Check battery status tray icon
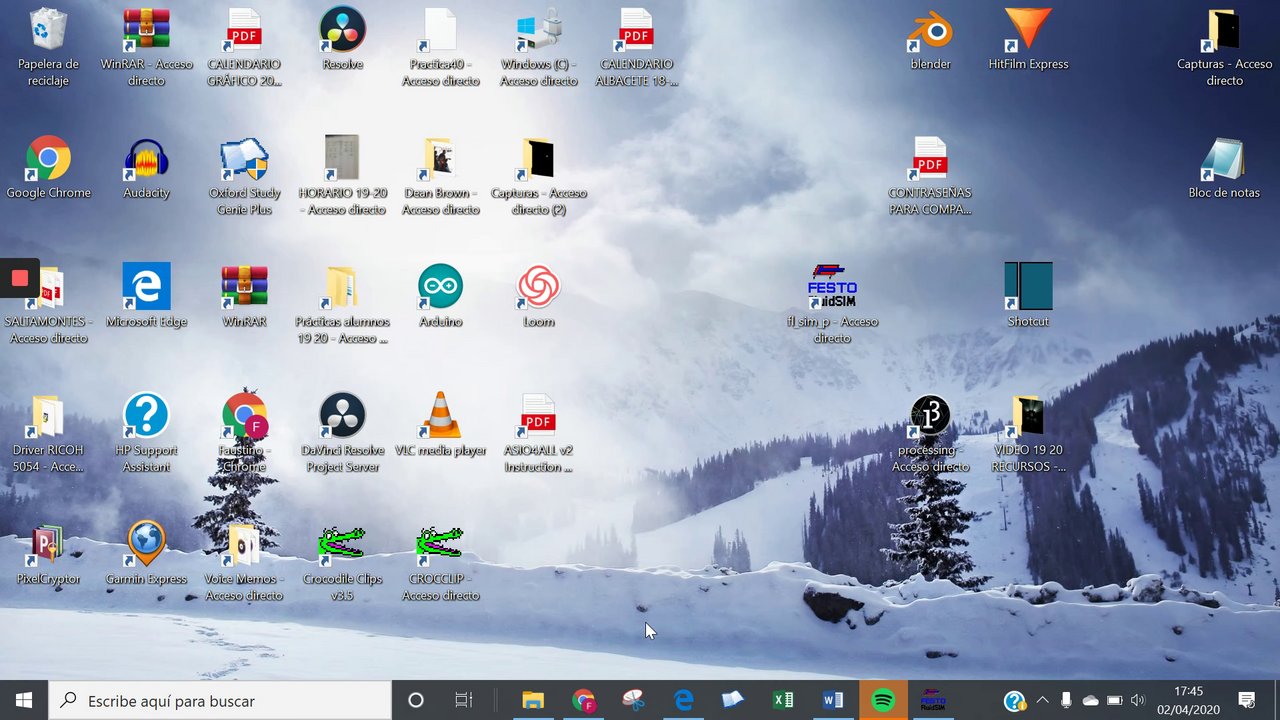 [x=1114, y=701]
